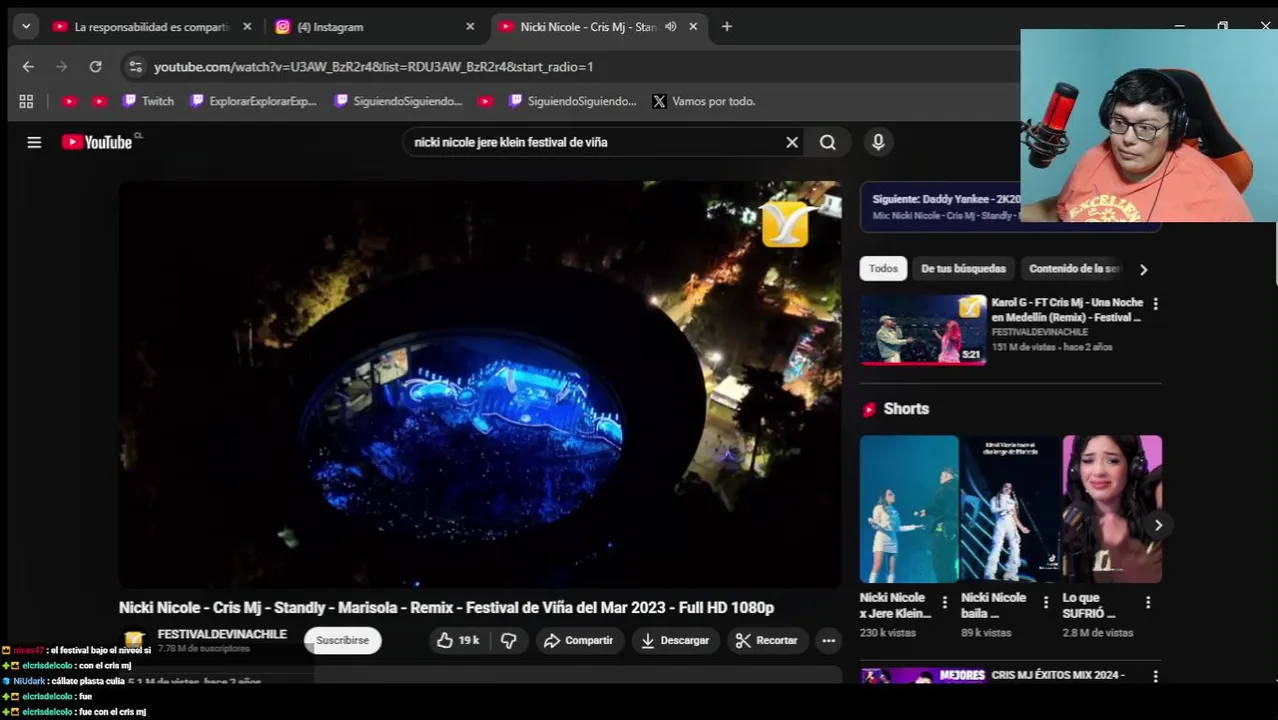
Task: Open the first SiguiendoSiguiendo bookmark
Action: [x=399, y=101]
